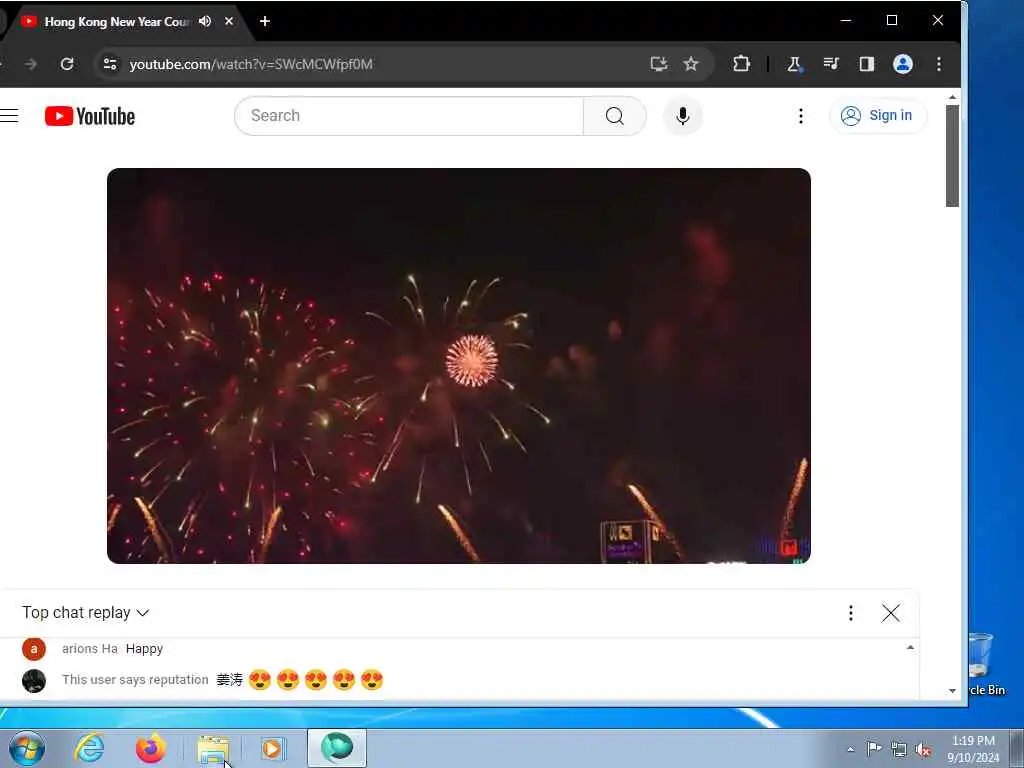
Task: Close the chat replay panel
Action: point(891,613)
